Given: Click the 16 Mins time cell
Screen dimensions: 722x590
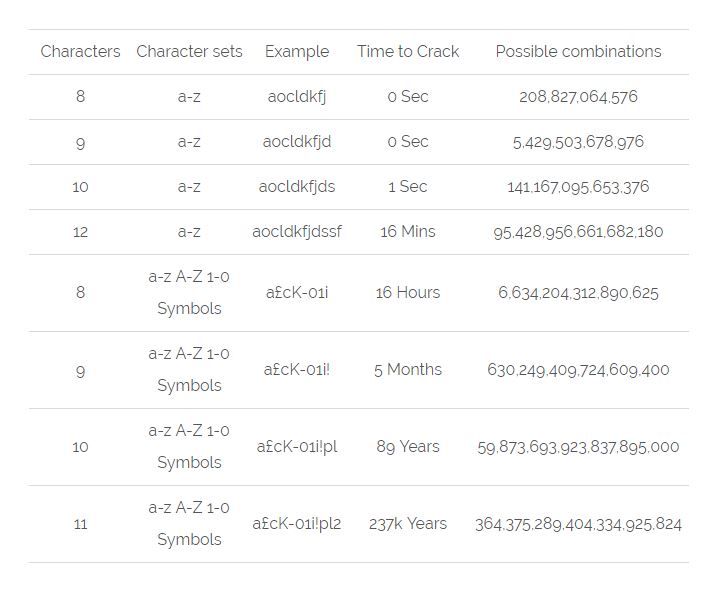Looking at the screenshot, I should (408, 231).
